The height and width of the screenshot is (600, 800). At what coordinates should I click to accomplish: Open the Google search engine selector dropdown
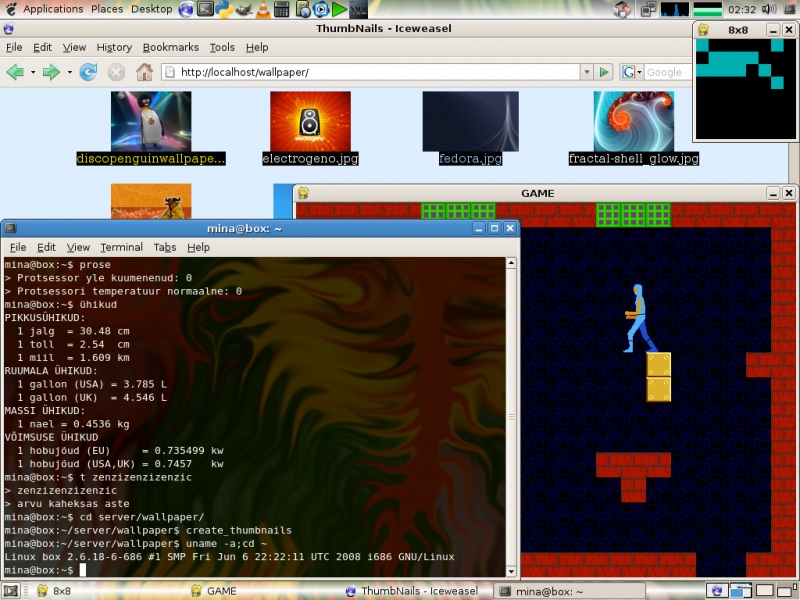pyautogui.click(x=631, y=72)
